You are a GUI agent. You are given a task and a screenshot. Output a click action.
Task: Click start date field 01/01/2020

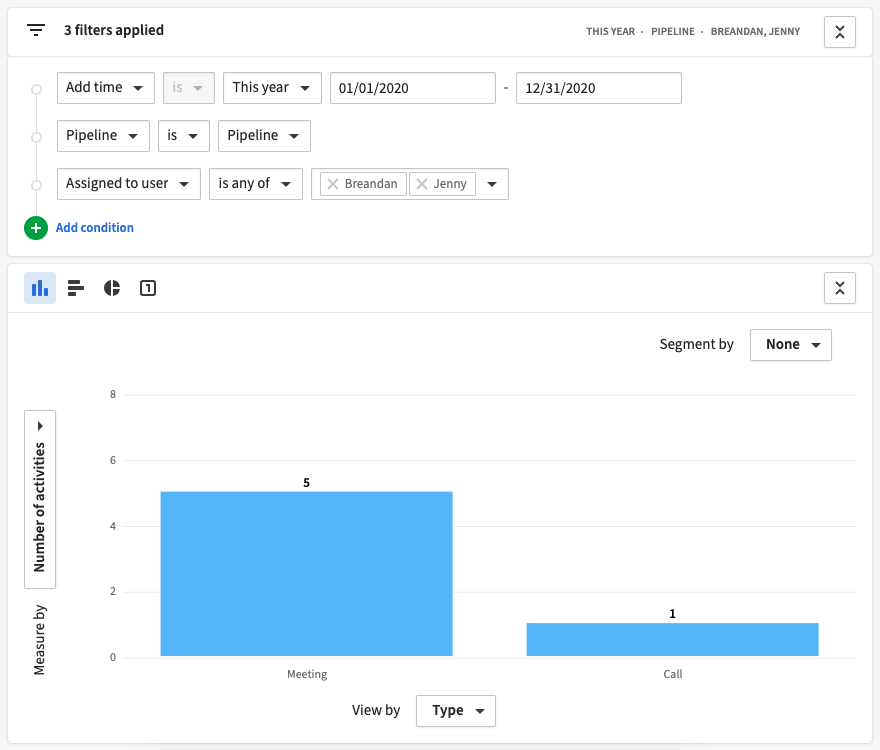coord(412,88)
